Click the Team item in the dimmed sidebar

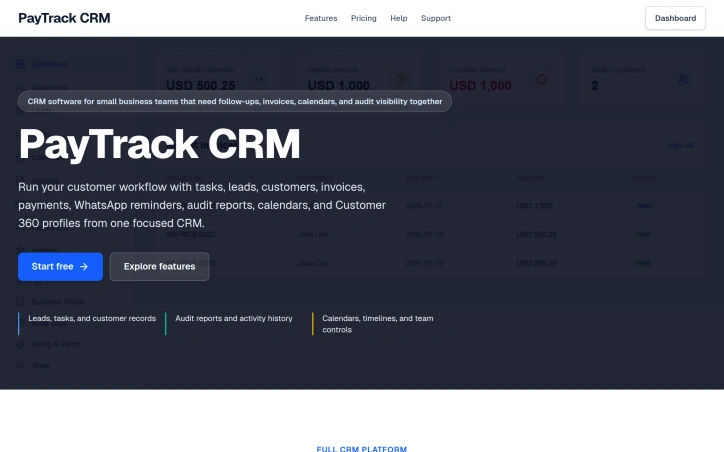click(x=41, y=366)
